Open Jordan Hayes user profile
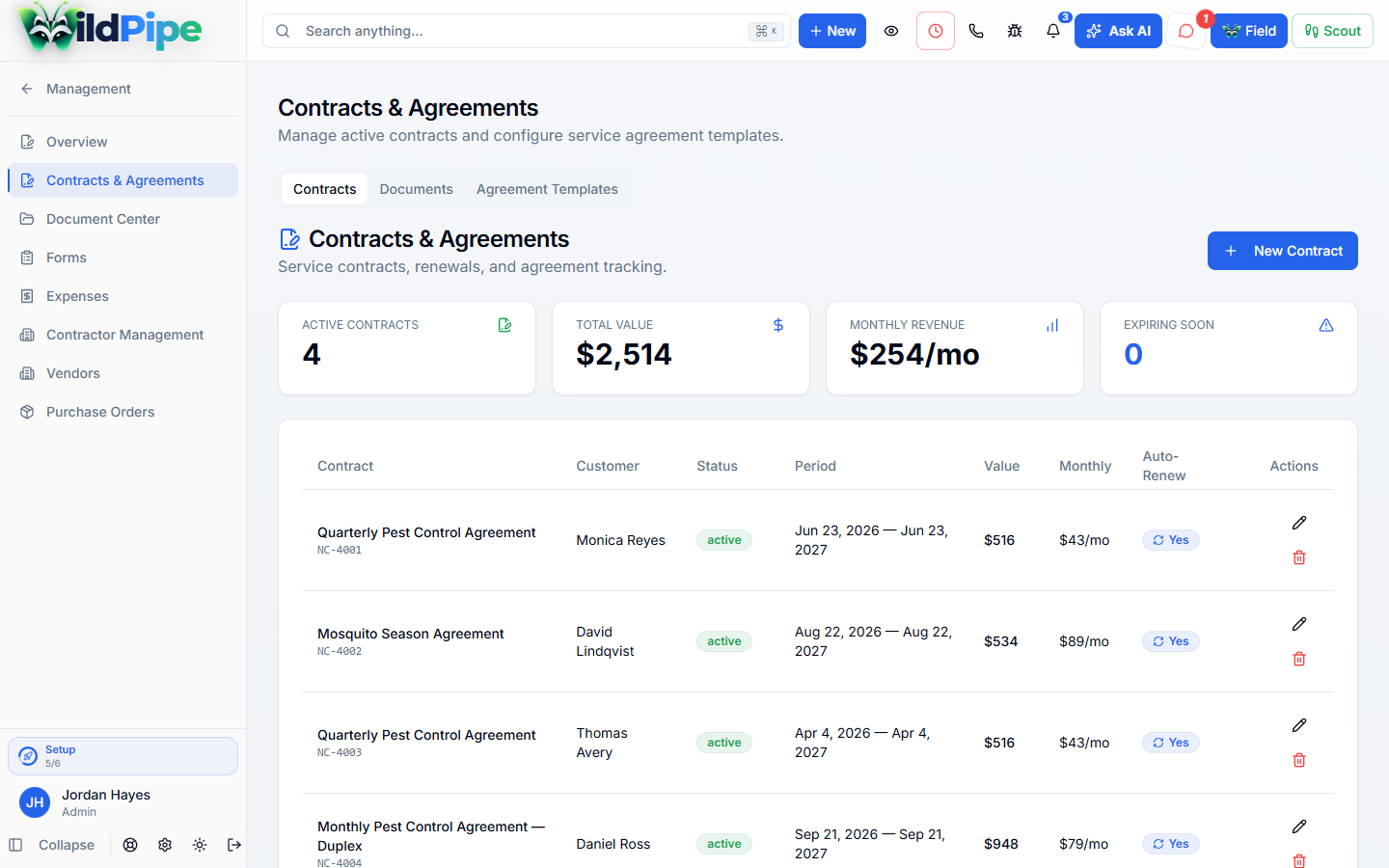Viewport: 1389px width, 868px height. click(123, 802)
